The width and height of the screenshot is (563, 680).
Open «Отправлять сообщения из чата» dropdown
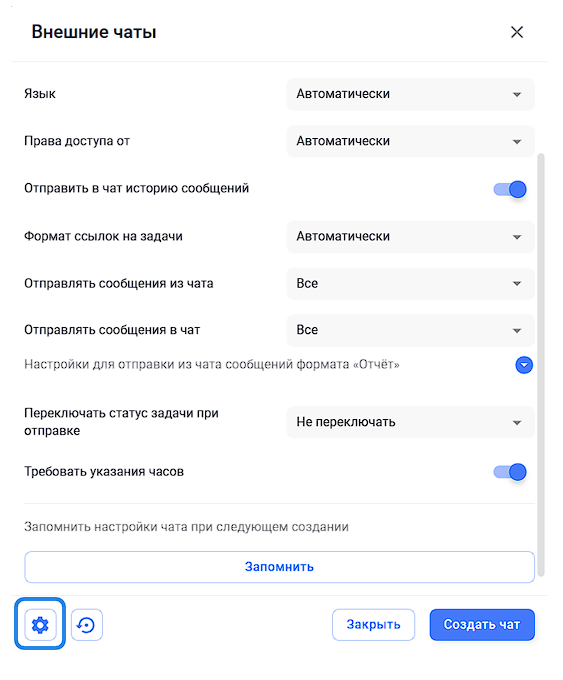click(x=410, y=284)
